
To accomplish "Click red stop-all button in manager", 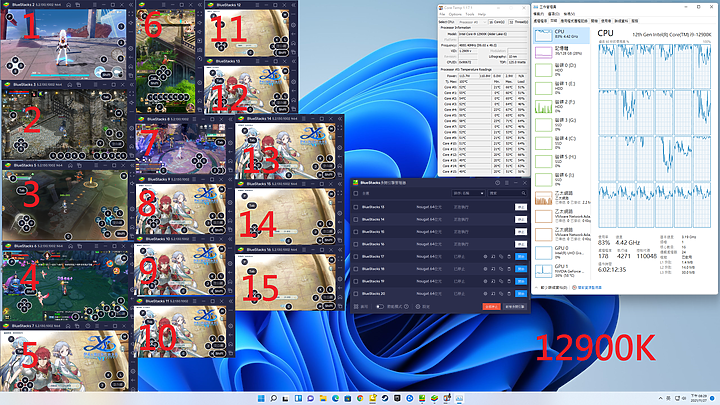I will 491,307.
